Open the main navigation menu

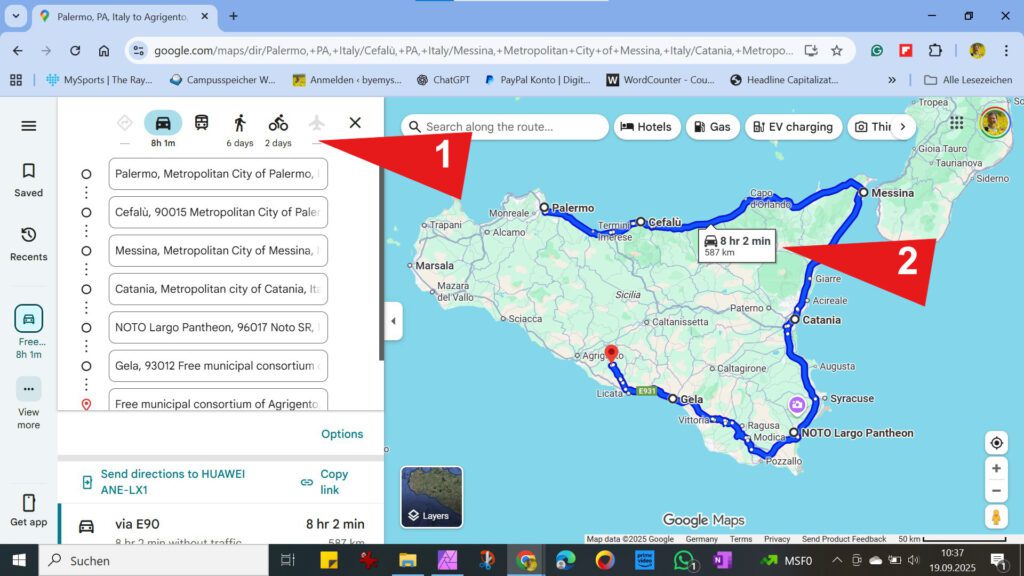coord(27,126)
